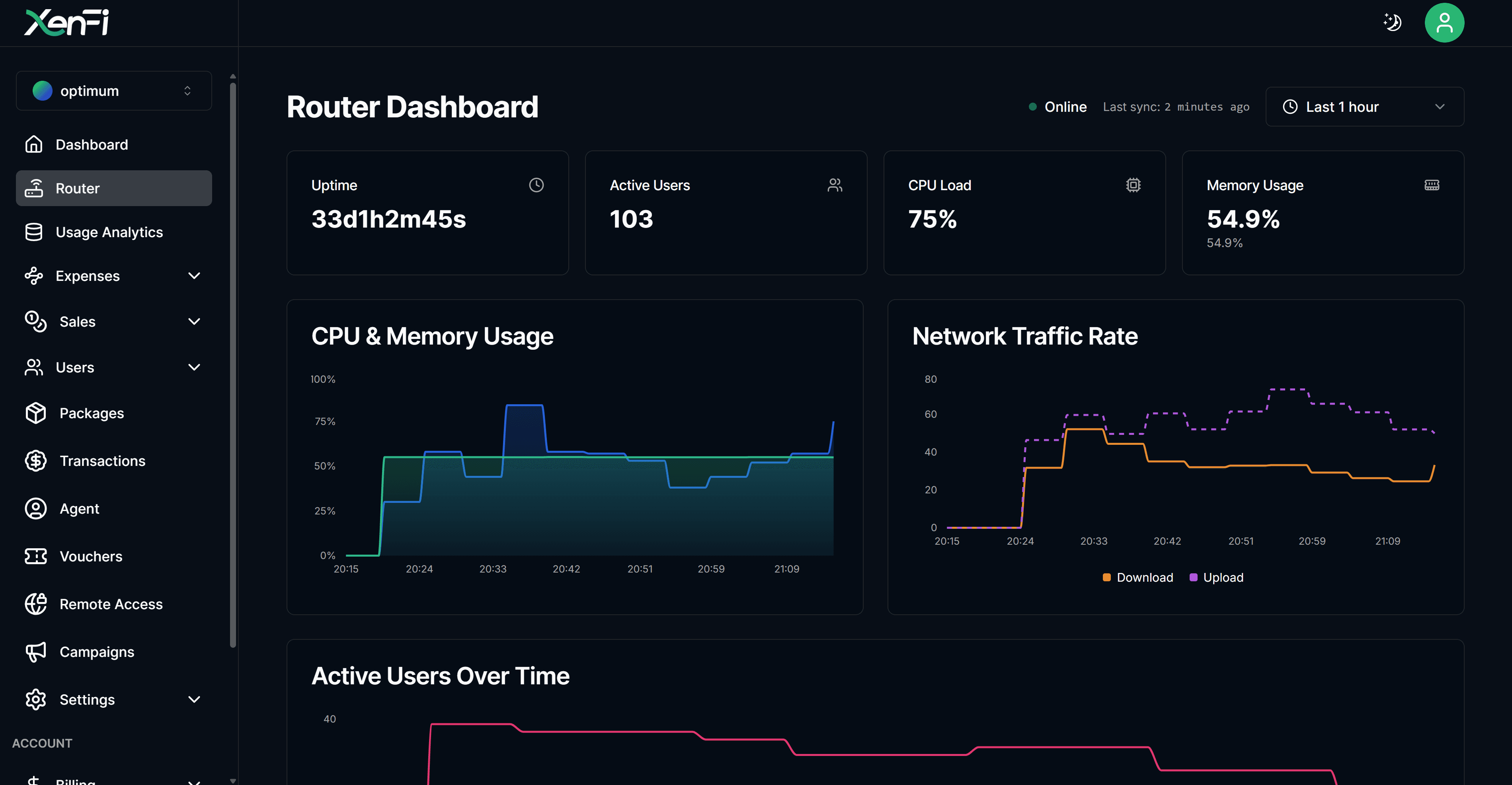Click the Router Dashboard heading
1512x785 pixels.
[x=412, y=107]
